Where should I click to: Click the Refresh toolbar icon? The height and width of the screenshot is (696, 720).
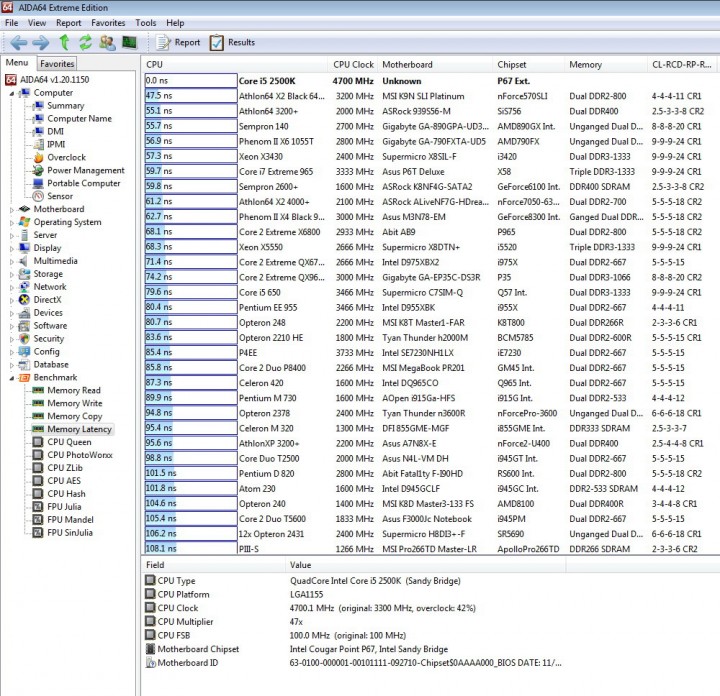(x=85, y=42)
